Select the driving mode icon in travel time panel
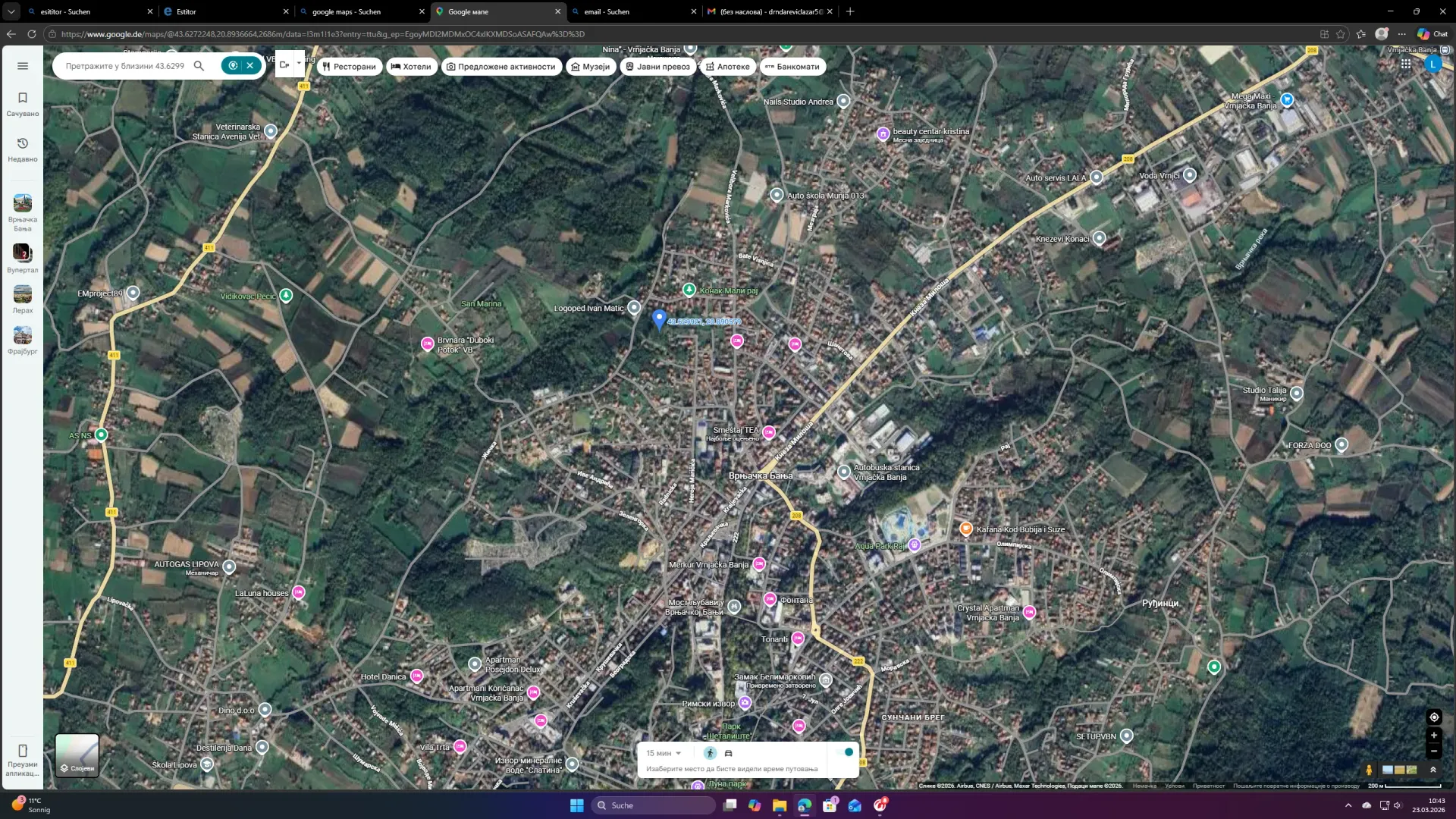This screenshot has height=819, width=1456. [x=728, y=752]
